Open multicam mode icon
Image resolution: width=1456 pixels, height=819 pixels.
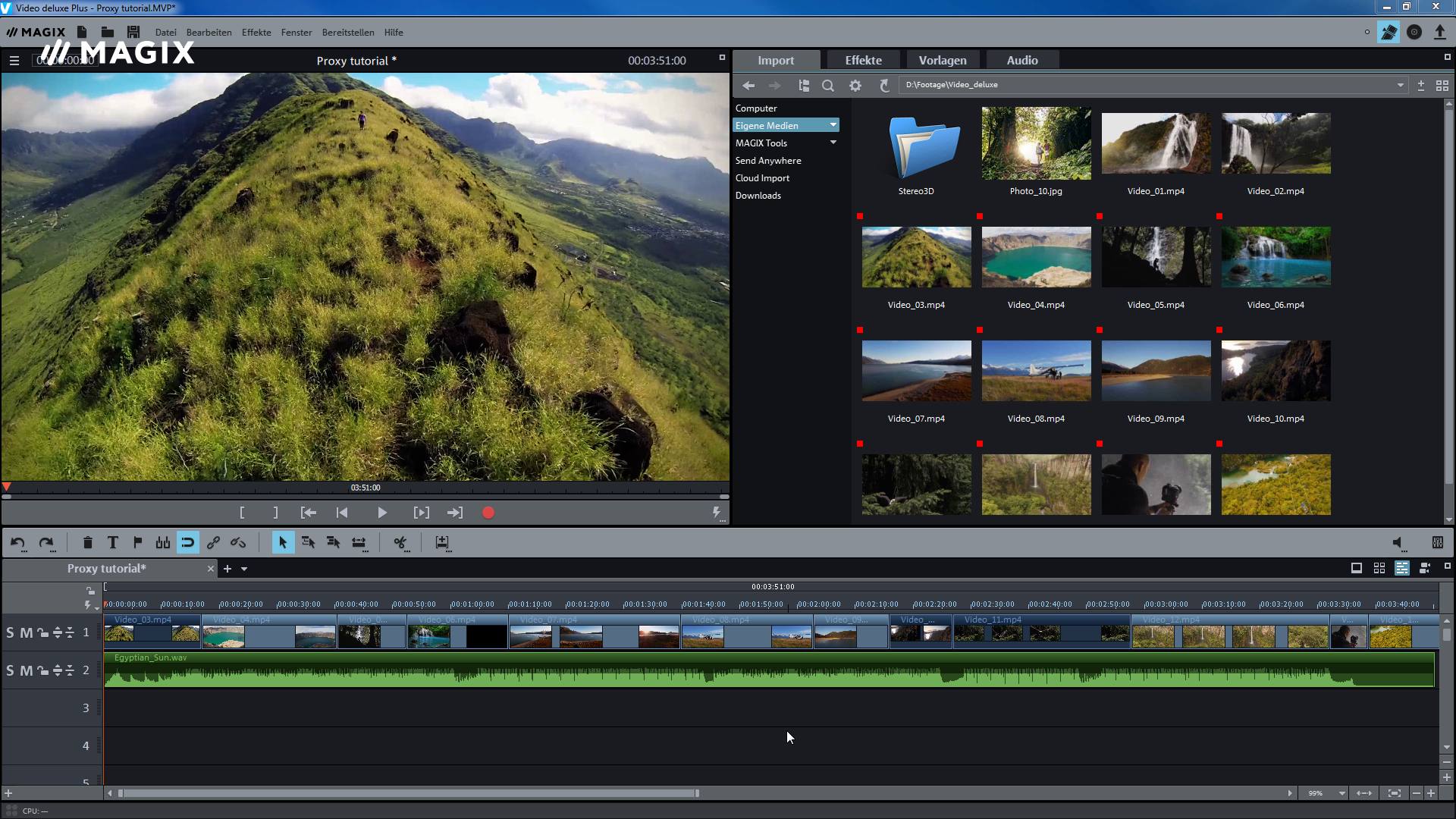click(1425, 568)
